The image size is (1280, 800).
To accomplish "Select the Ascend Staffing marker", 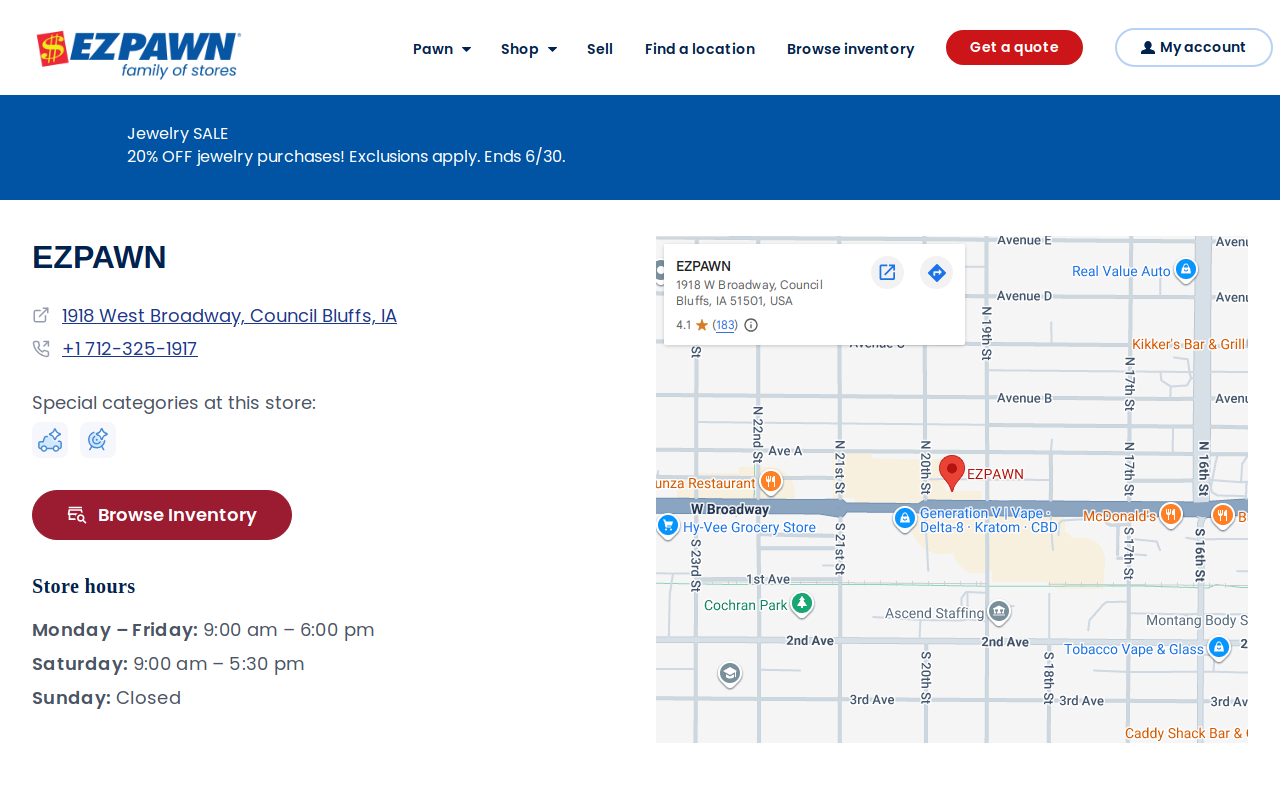I will point(998,612).
